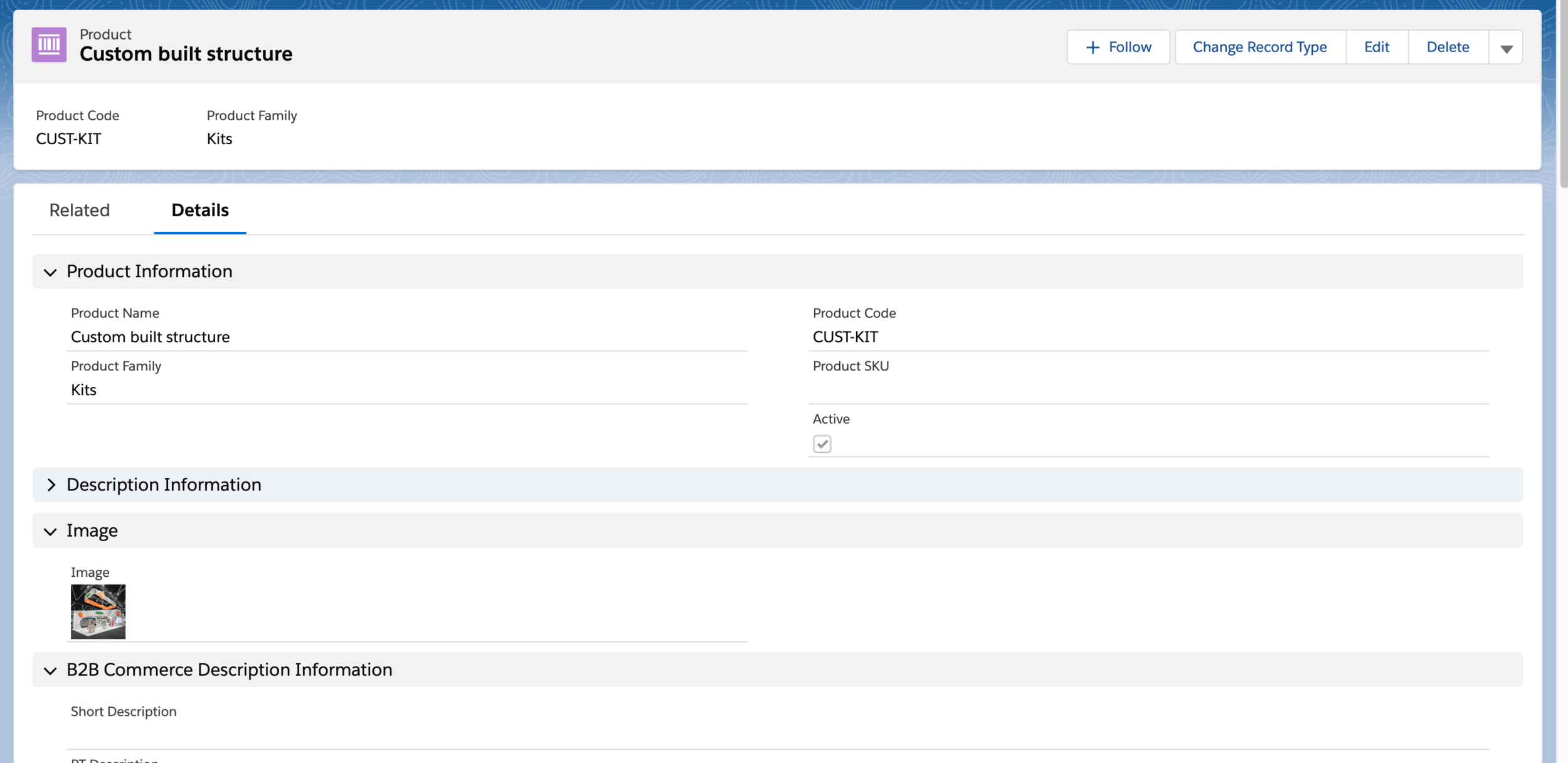Switch to the Related tab
The height and width of the screenshot is (763, 1568).
80,210
